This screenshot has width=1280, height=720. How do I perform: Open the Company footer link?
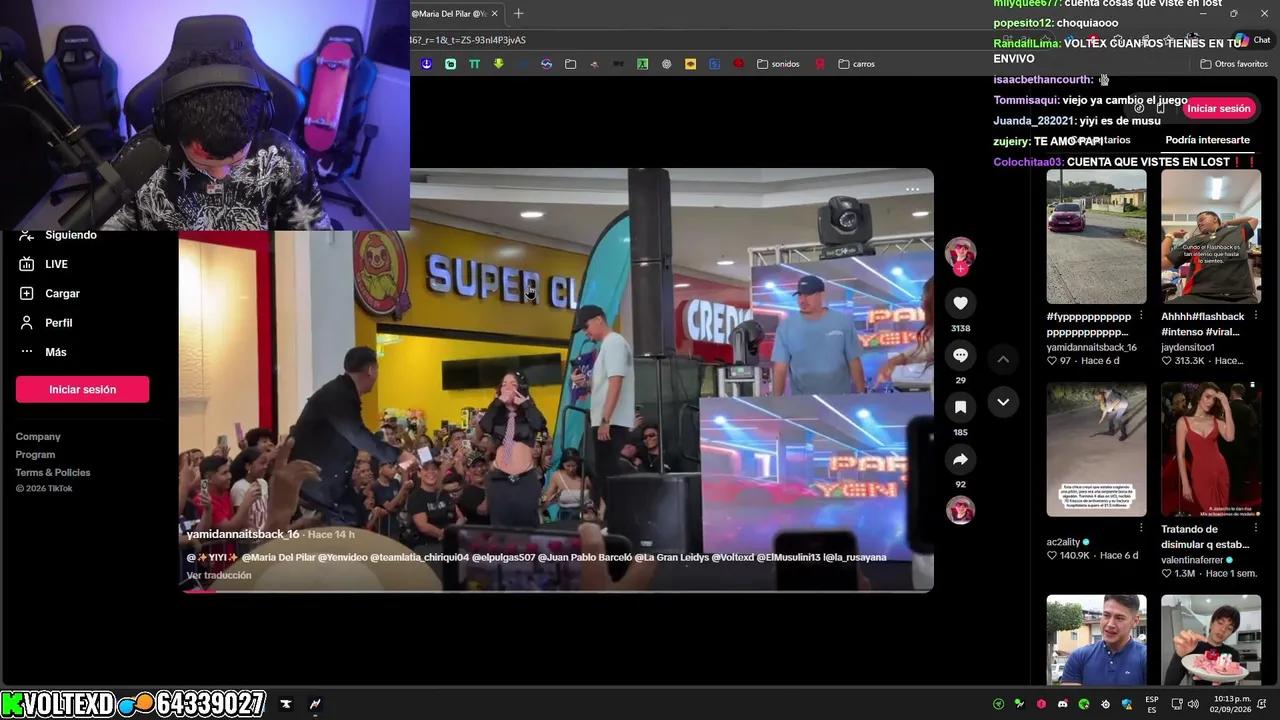(x=38, y=437)
